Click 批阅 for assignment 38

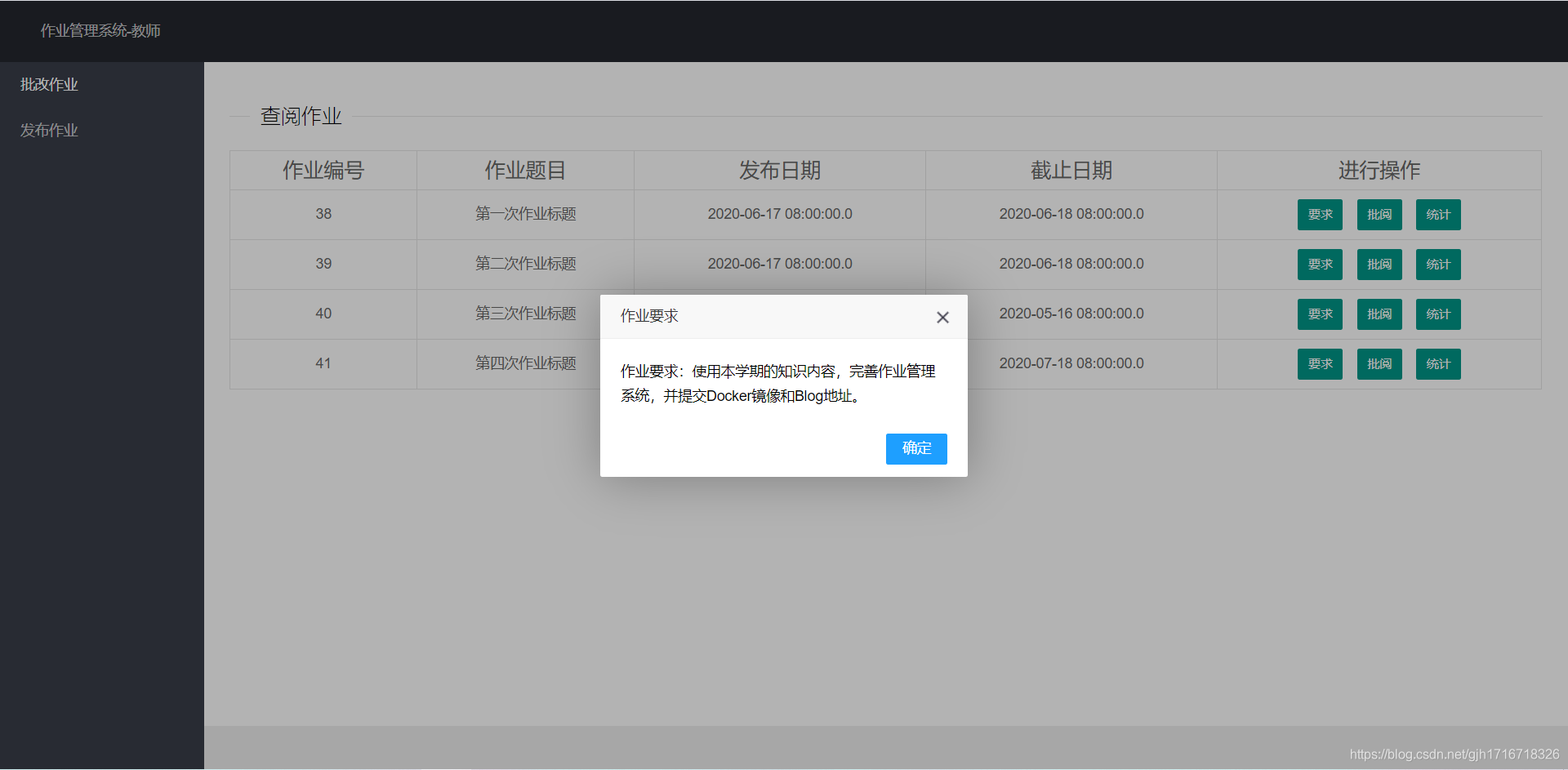1379,214
